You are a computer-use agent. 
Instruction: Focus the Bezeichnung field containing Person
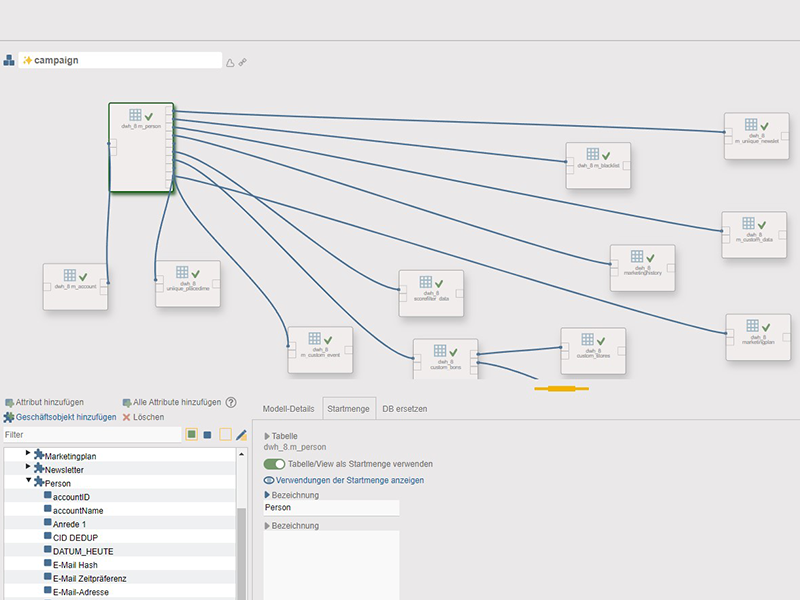pos(331,508)
